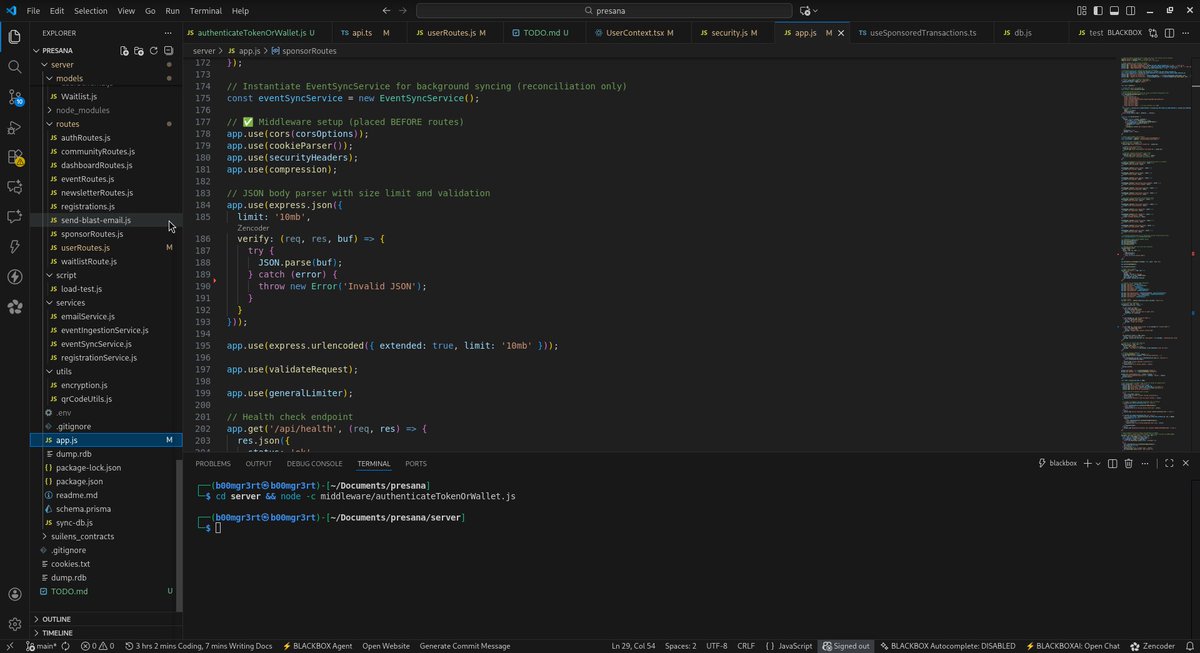1200x653 pixels.
Task: Open BLACKBOXAI Open Chat status item
Action: coord(1072,646)
